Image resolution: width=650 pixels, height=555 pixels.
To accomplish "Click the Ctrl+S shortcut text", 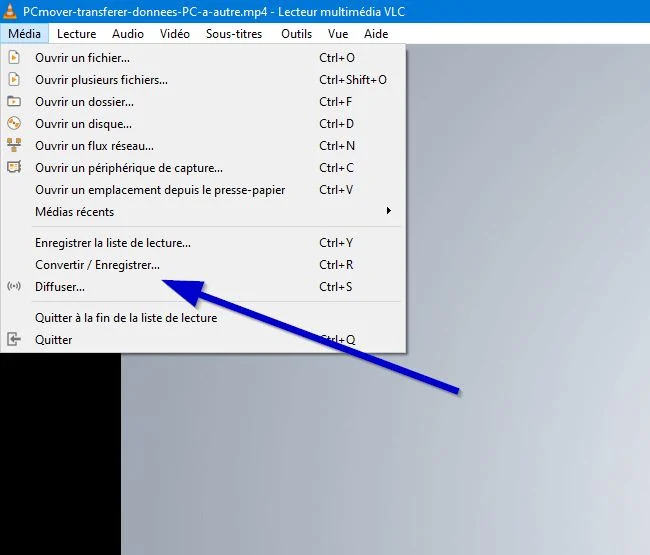I will point(336,286).
